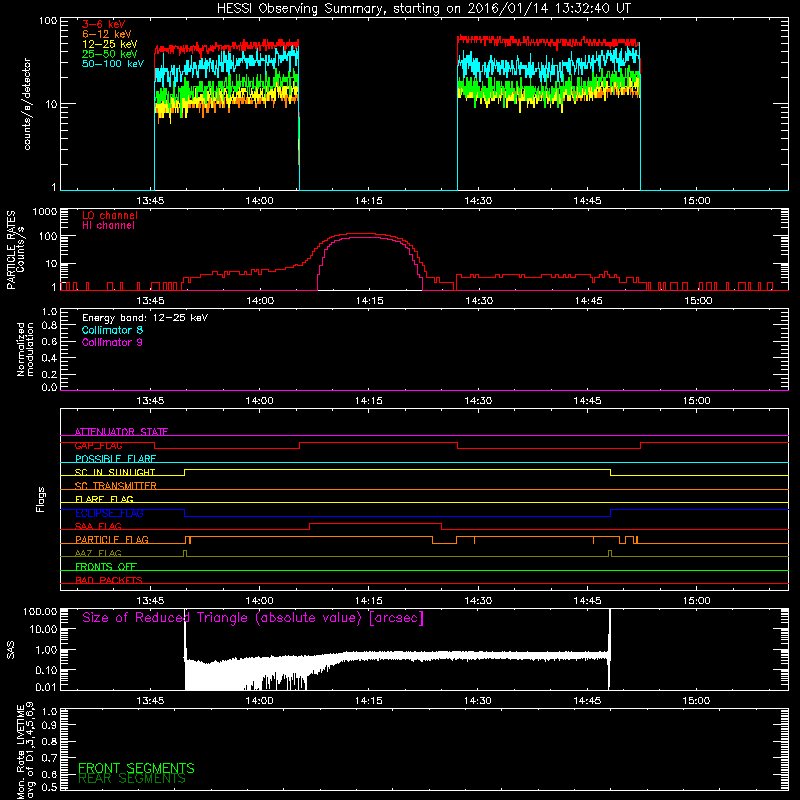The image size is (800, 800).
Task: Click the '25-50 keV' legend label
Action: [x=110, y=54]
